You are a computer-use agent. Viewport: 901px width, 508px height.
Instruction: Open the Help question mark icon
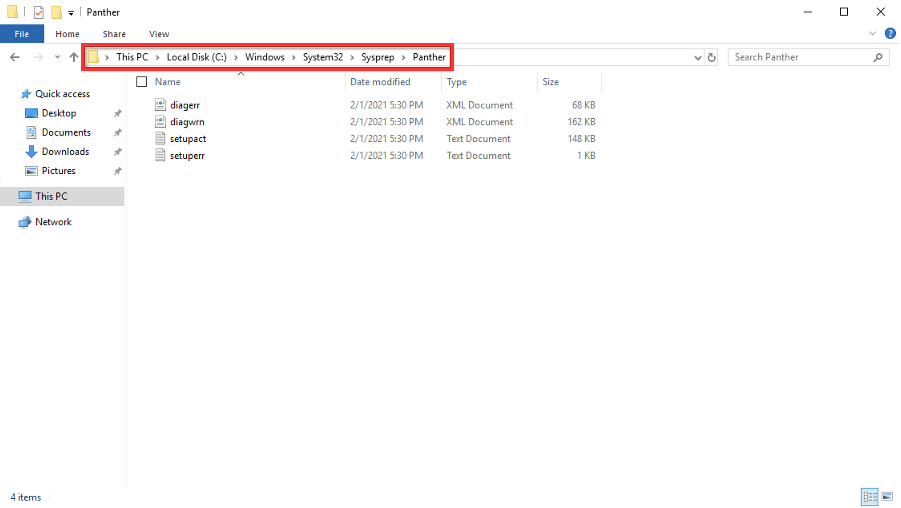tap(890, 34)
